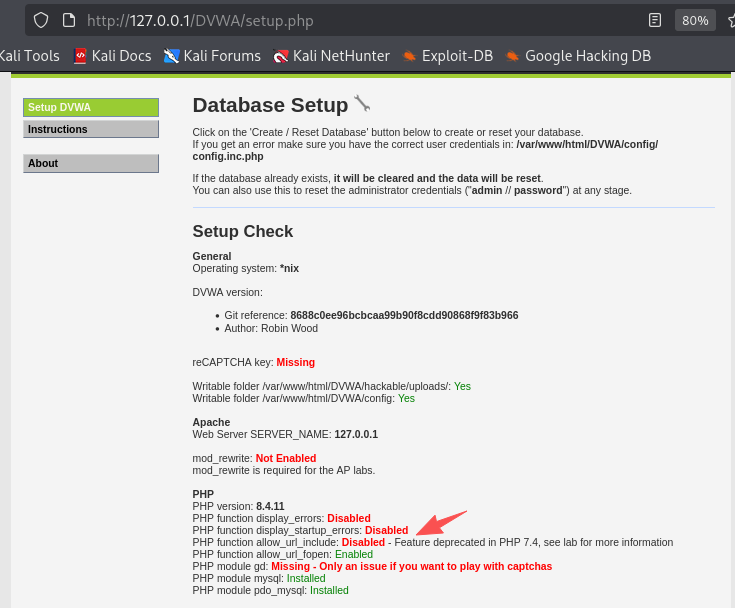The image size is (735, 608).
Task: Click 'Yes' for DVWA/config writable folder
Action: pos(406,398)
